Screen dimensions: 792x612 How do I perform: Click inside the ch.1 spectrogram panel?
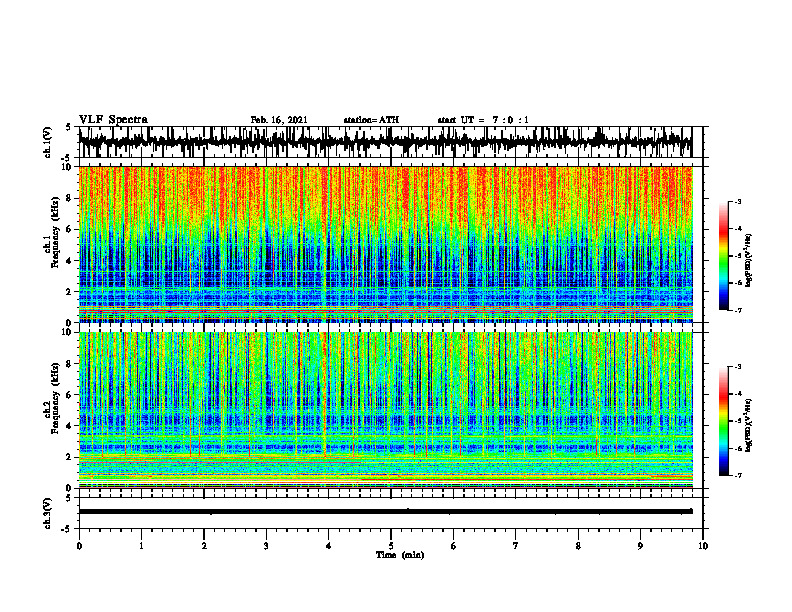click(386, 244)
